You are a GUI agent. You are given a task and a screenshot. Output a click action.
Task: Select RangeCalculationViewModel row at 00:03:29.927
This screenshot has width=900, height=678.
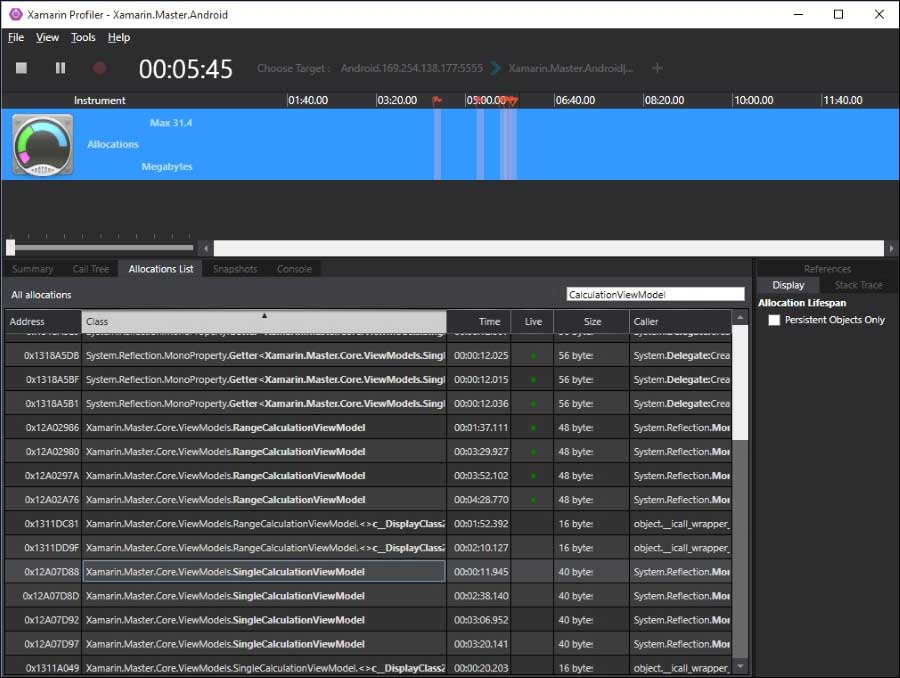point(368,452)
